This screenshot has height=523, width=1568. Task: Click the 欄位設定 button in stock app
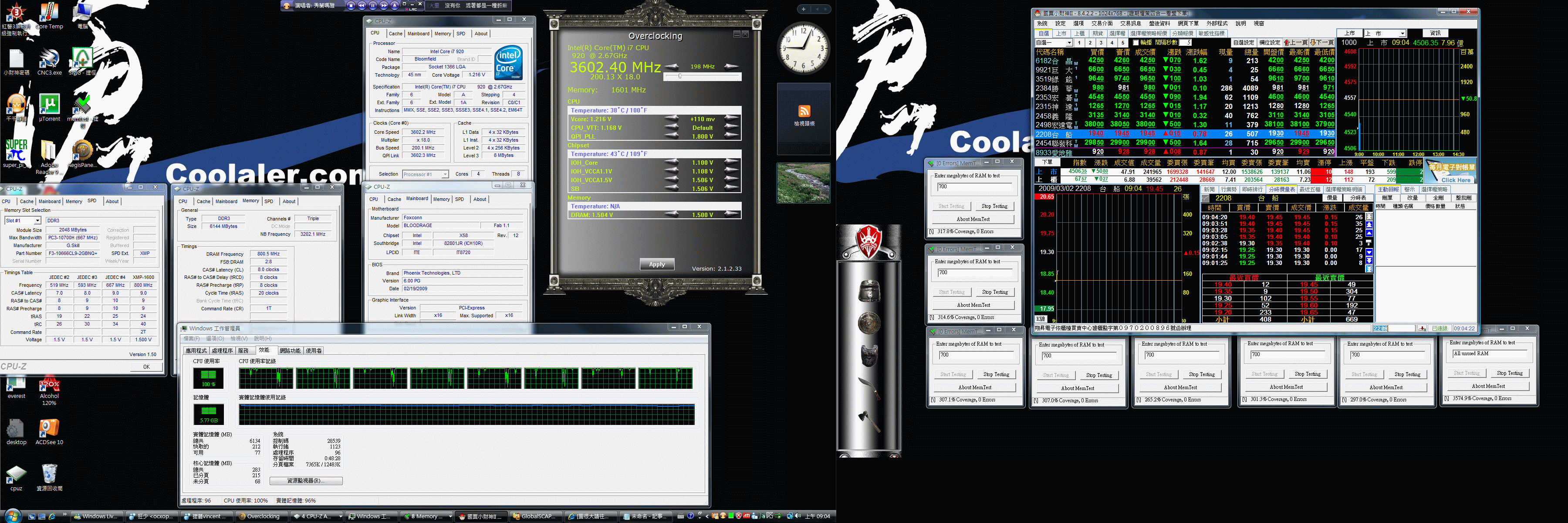(x=1269, y=43)
